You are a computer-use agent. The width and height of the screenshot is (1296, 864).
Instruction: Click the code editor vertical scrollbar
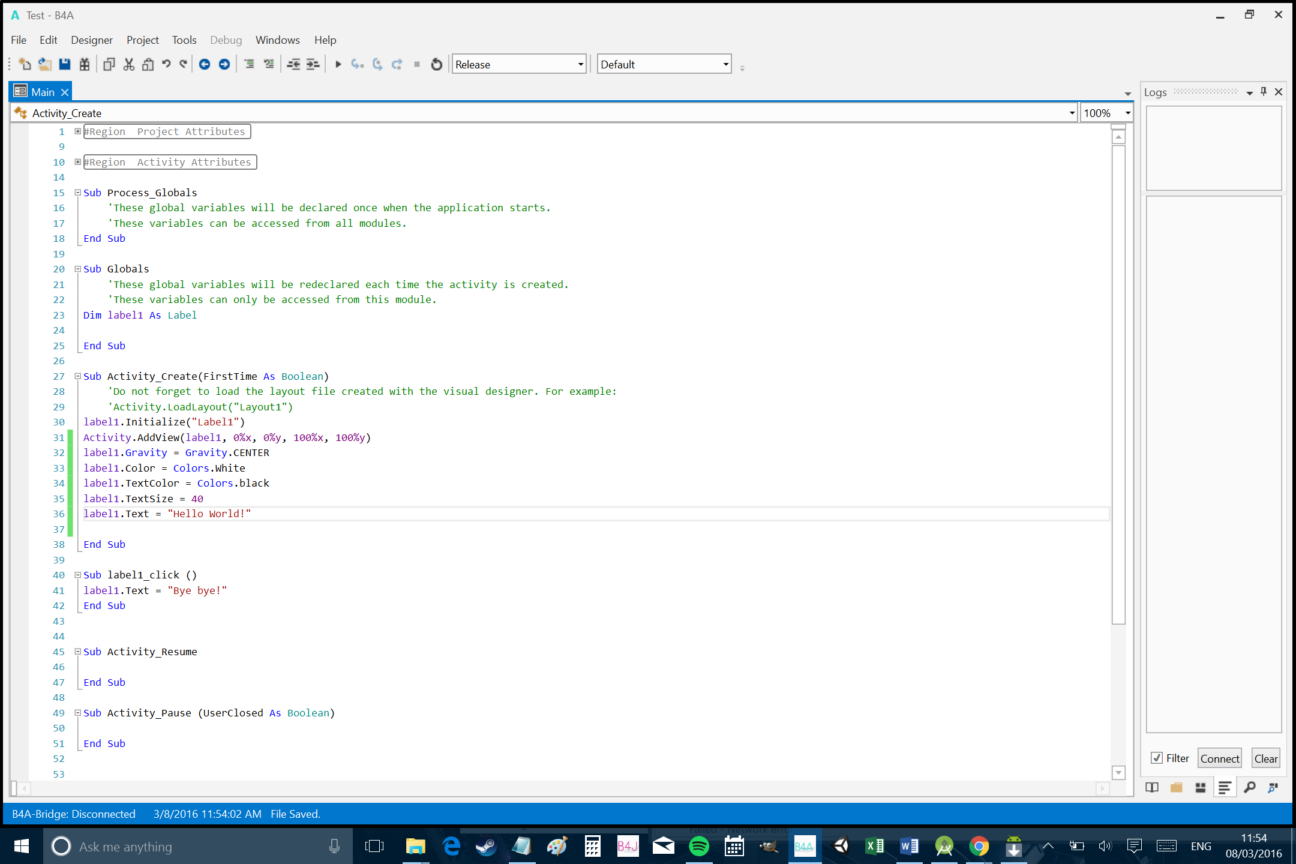click(x=1119, y=400)
